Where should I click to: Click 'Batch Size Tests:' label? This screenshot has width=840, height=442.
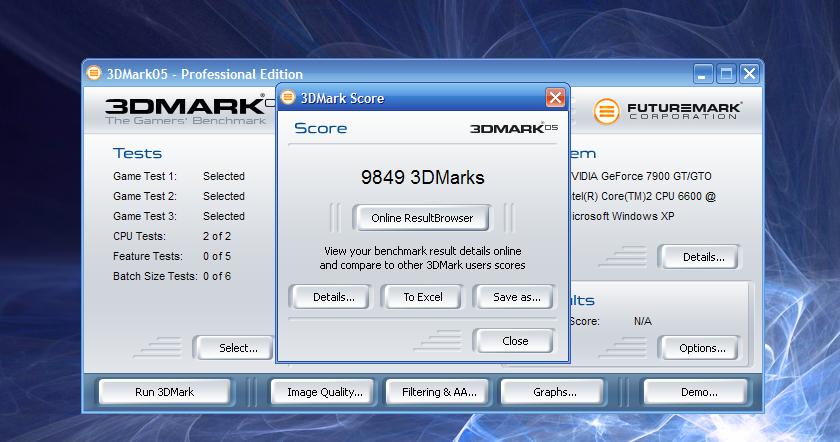(155, 276)
